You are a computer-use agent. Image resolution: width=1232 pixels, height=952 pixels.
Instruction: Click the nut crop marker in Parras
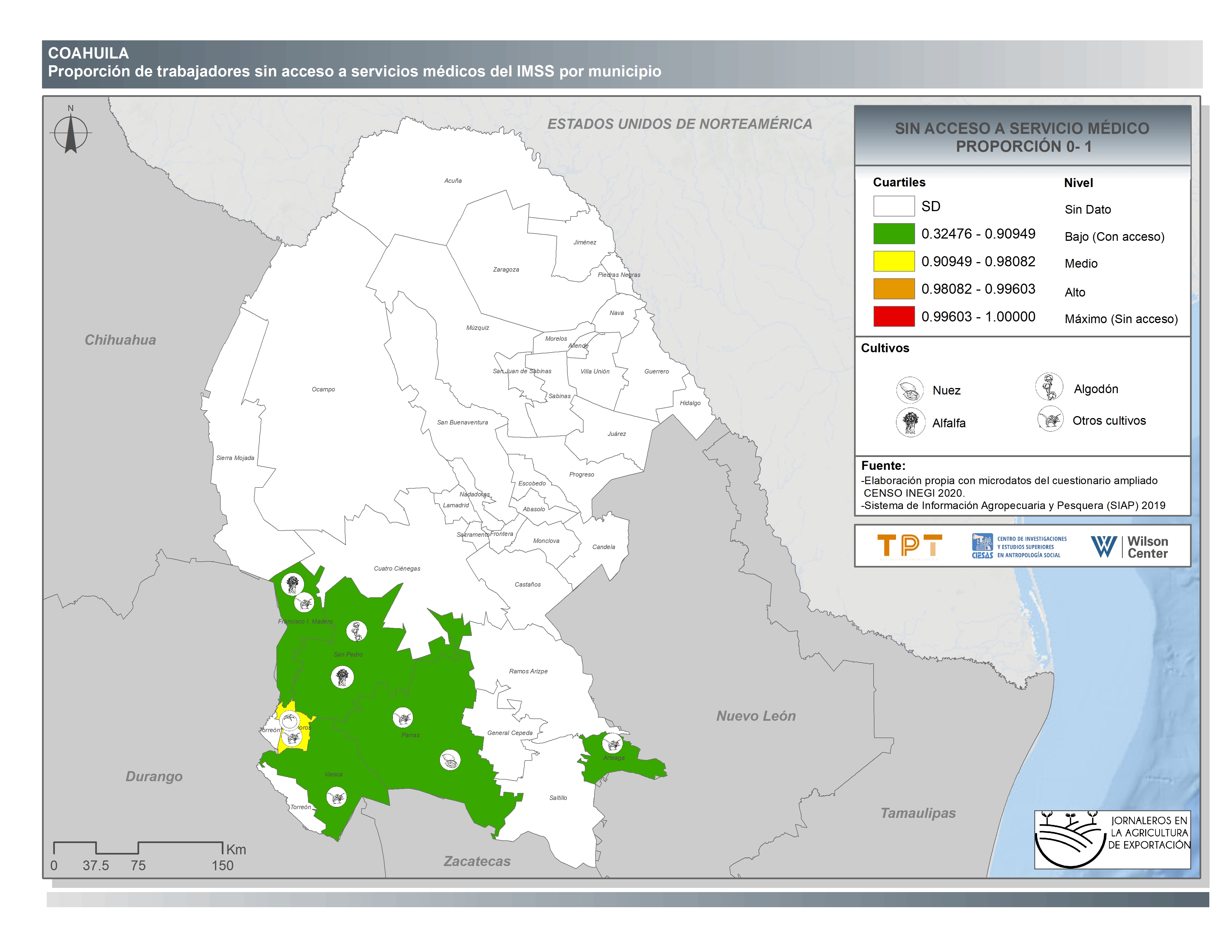pyautogui.click(x=450, y=760)
